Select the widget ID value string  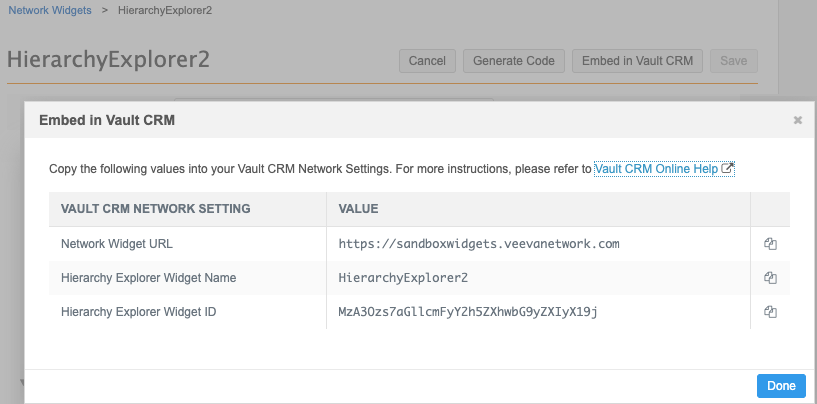[468, 312]
